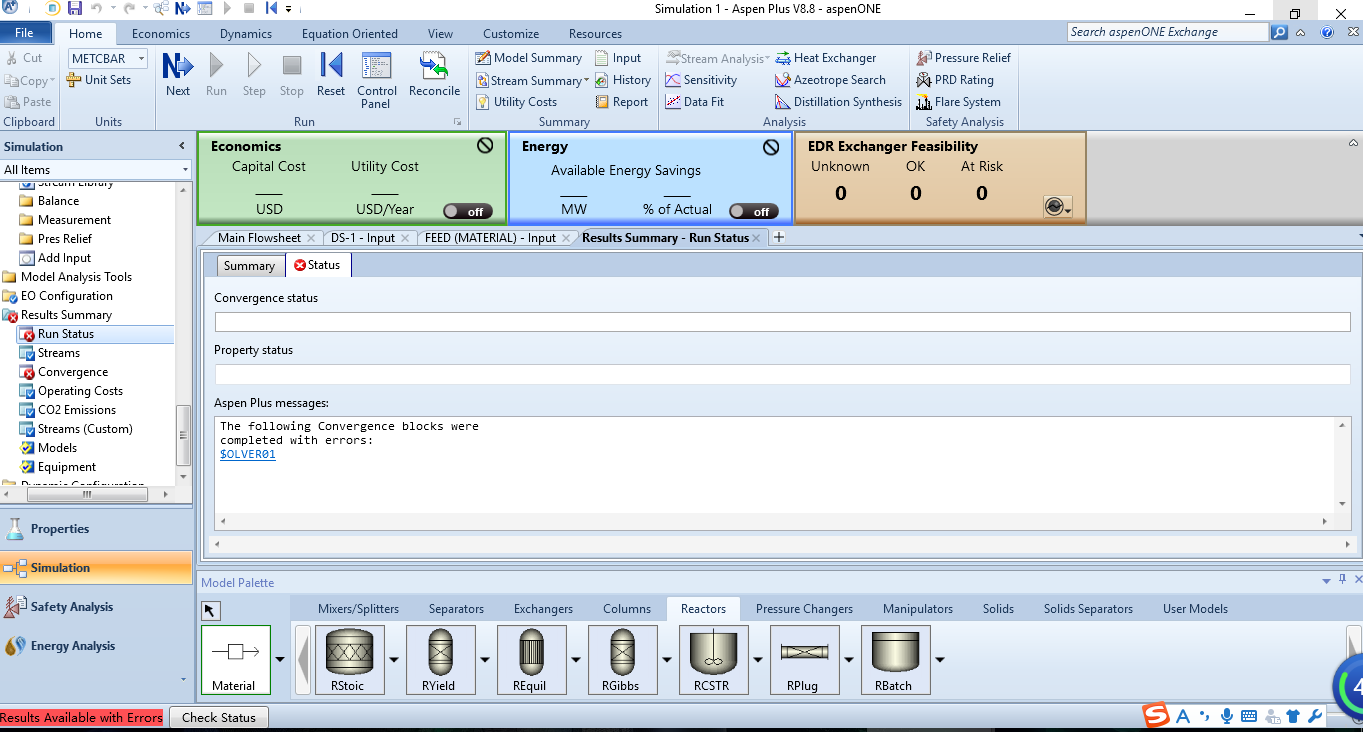Open Flare System analysis
The image size is (1363, 732).
coord(959,102)
